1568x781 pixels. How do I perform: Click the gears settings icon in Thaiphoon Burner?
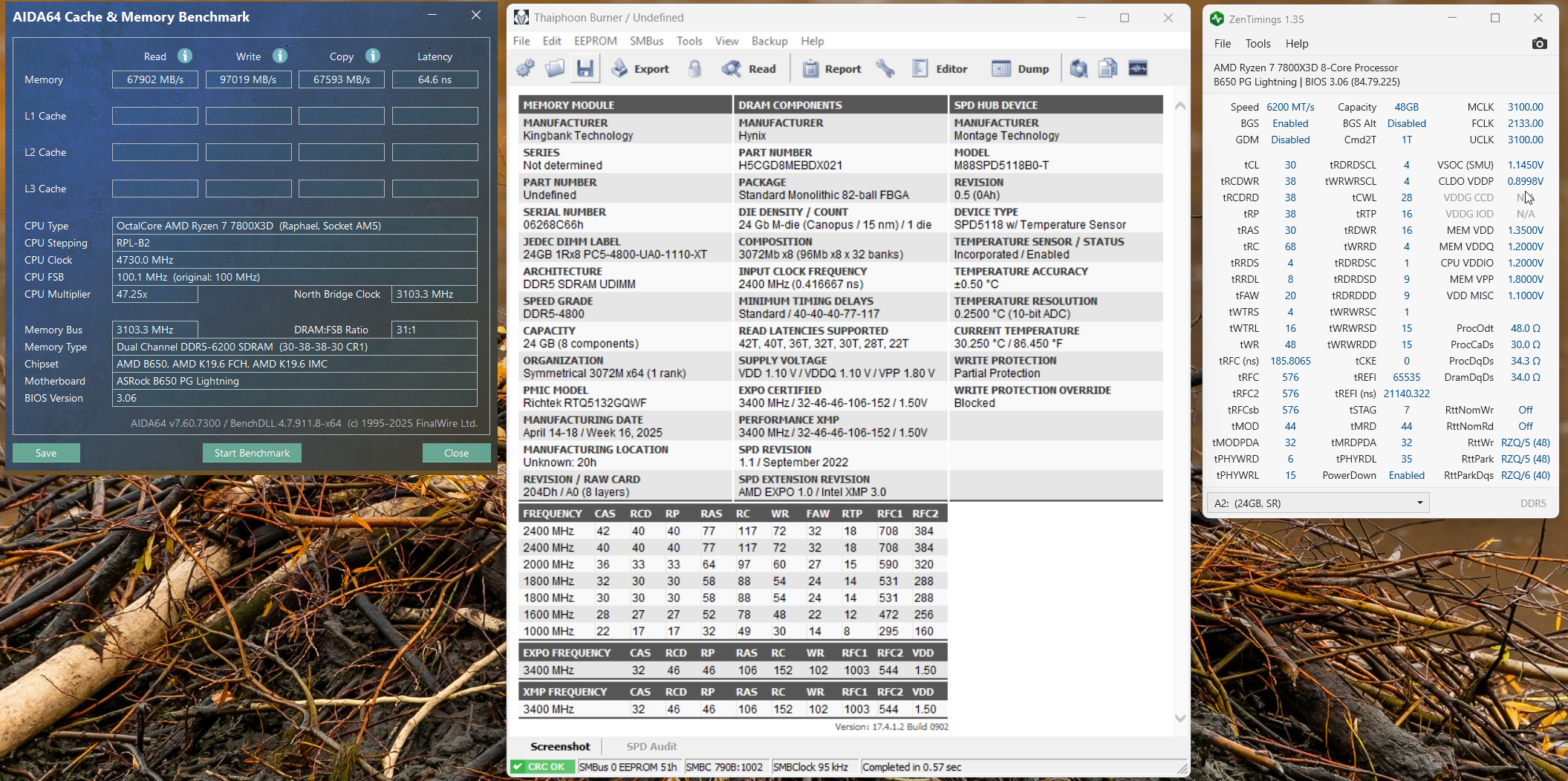526,69
